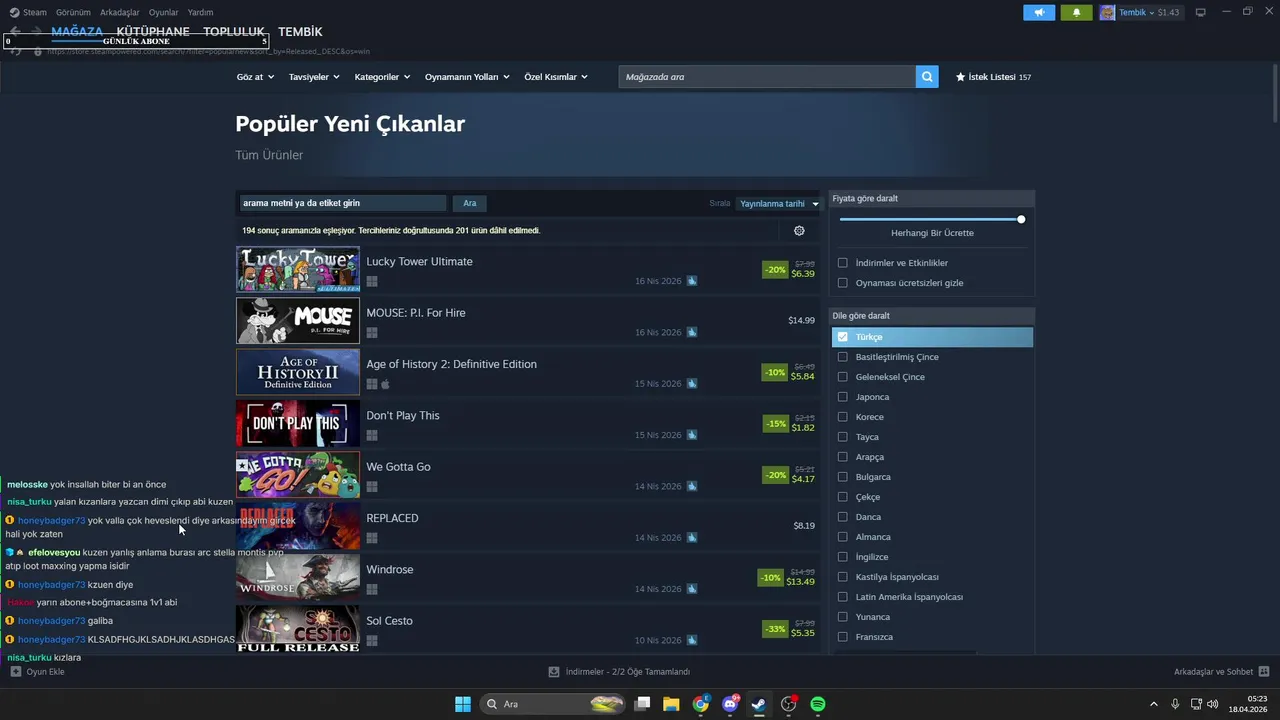Screen dimensions: 1280x720
Task: Click blue icon beside Lucky Tower Ultimate date
Action: point(691,281)
